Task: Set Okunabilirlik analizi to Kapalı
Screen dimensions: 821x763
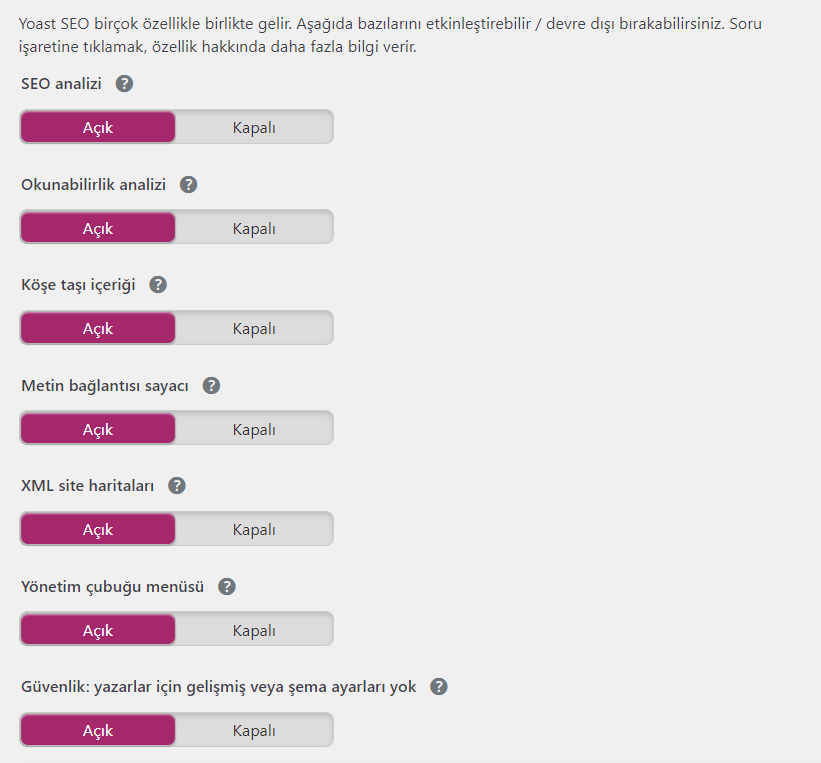Action: click(254, 228)
